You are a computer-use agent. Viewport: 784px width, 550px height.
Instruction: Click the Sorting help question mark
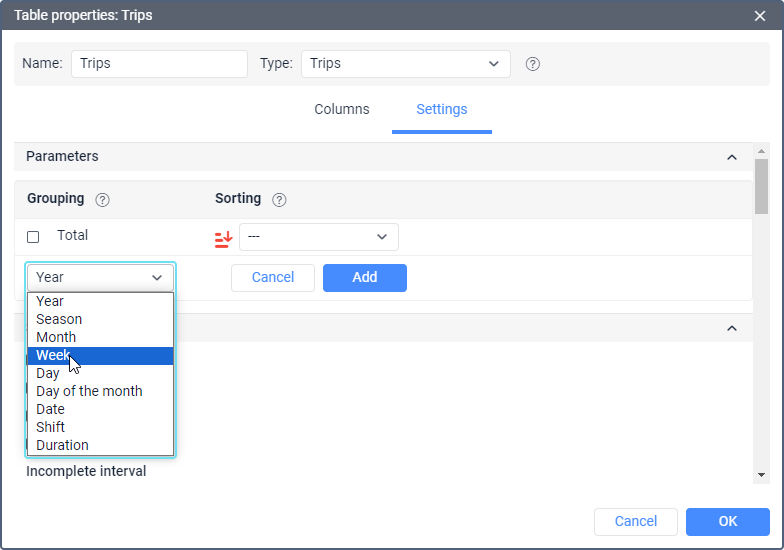[x=279, y=200]
